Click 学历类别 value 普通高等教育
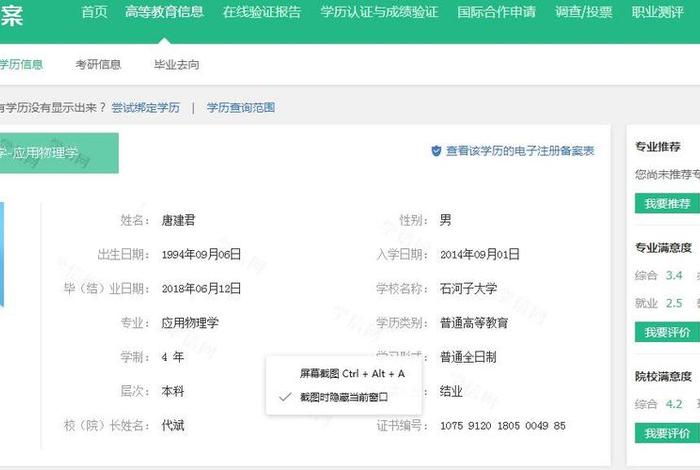 pyautogui.click(x=474, y=323)
